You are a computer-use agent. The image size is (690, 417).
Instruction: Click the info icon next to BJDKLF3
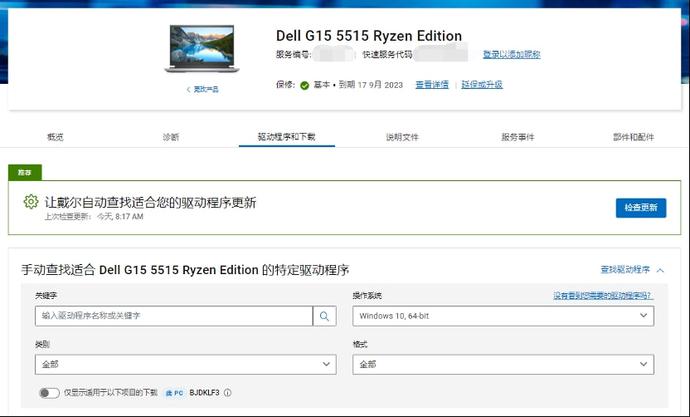click(228, 393)
